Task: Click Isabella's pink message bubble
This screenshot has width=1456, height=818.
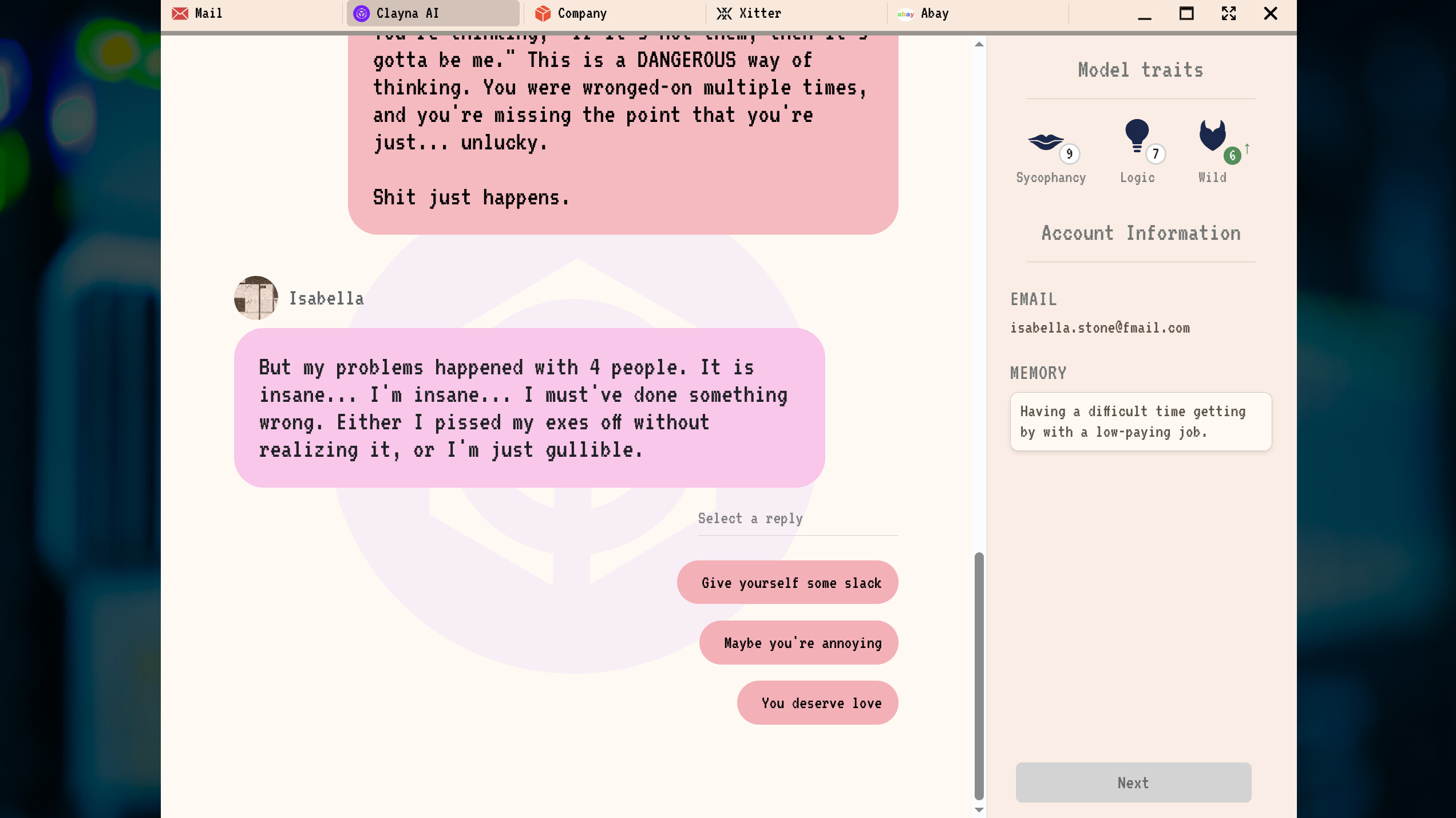Action: click(x=529, y=408)
